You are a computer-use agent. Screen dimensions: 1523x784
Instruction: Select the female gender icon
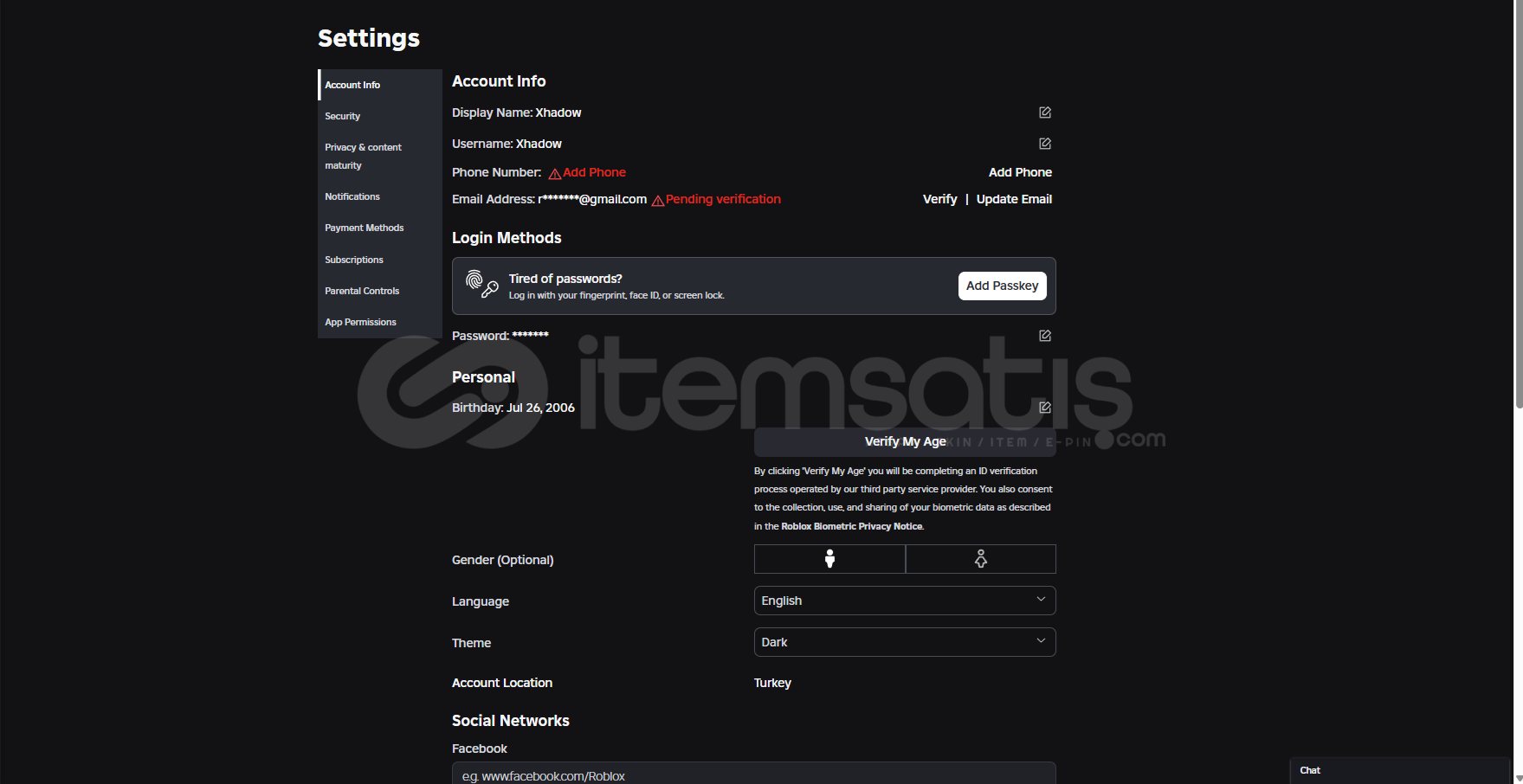coord(981,559)
